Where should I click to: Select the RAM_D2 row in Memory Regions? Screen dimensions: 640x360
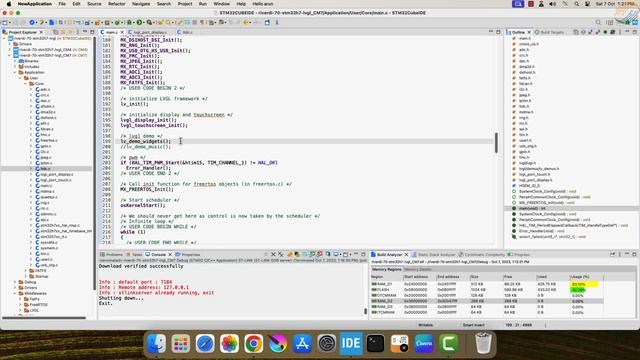point(487,301)
